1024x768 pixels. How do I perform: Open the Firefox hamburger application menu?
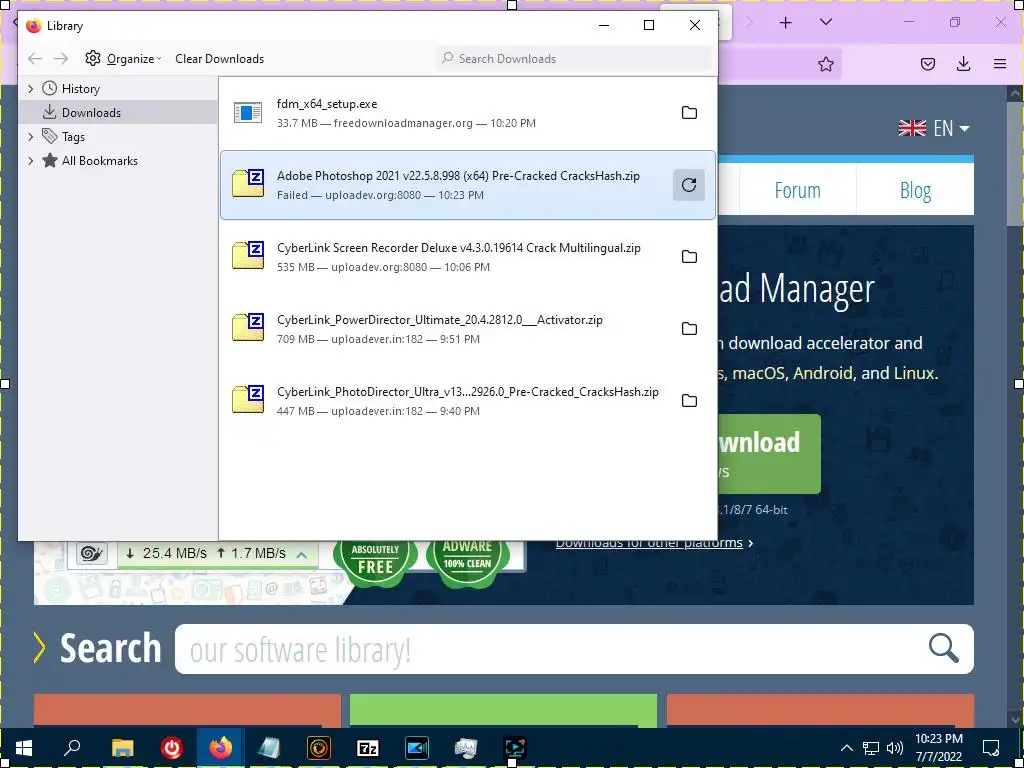(x=1000, y=64)
